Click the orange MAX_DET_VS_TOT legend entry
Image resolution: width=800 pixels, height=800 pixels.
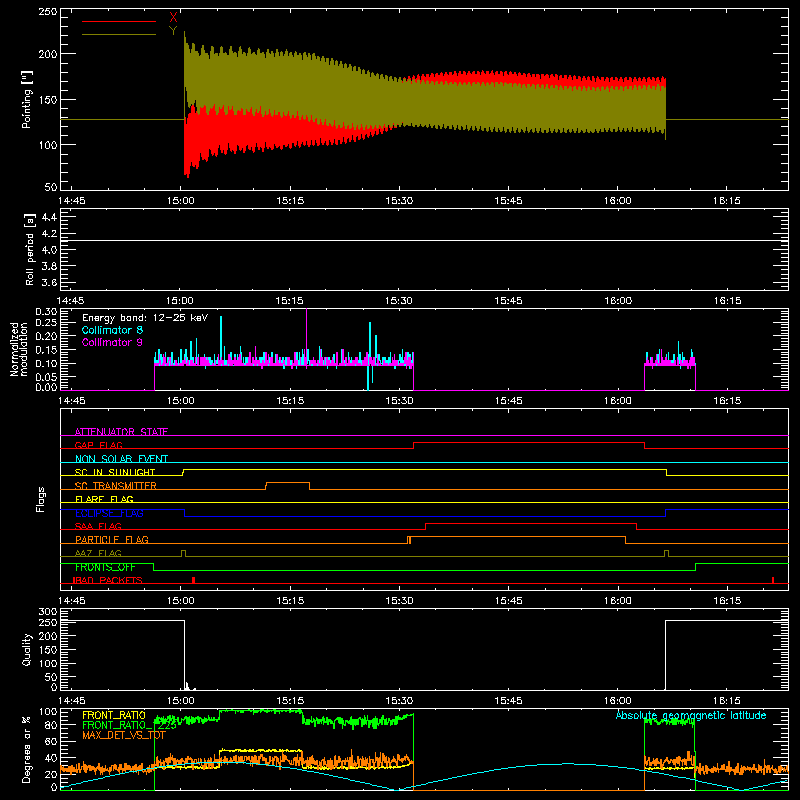point(123,735)
